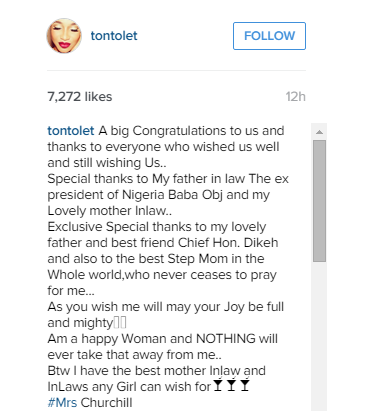391x411 pixels.
Task: Click the FOLLOW button
Action: 269,36
